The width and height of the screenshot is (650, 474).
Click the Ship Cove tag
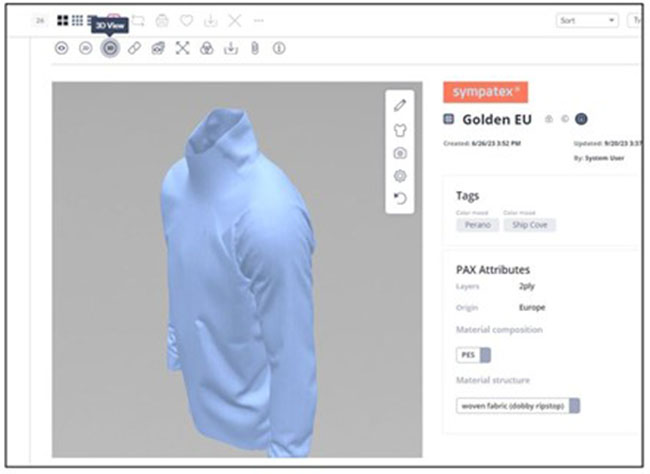(x=529, y=225)
